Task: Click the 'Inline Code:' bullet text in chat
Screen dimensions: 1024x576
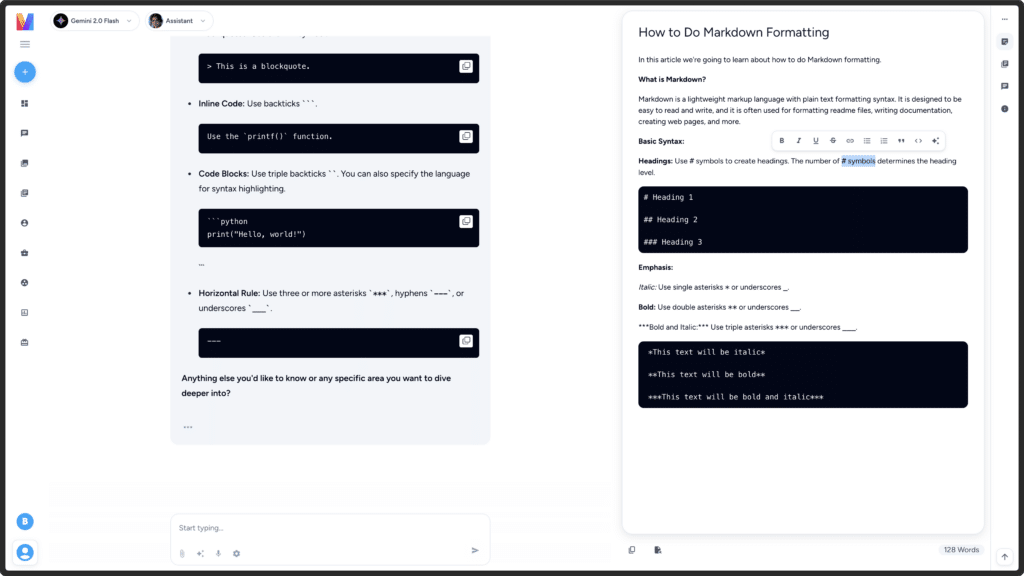Action: point(221,104)
